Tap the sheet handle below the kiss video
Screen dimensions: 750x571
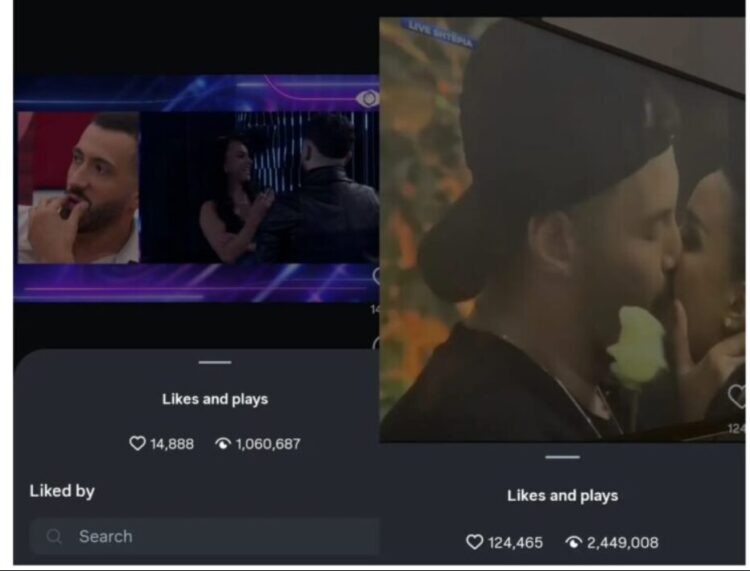coord(562,457)
